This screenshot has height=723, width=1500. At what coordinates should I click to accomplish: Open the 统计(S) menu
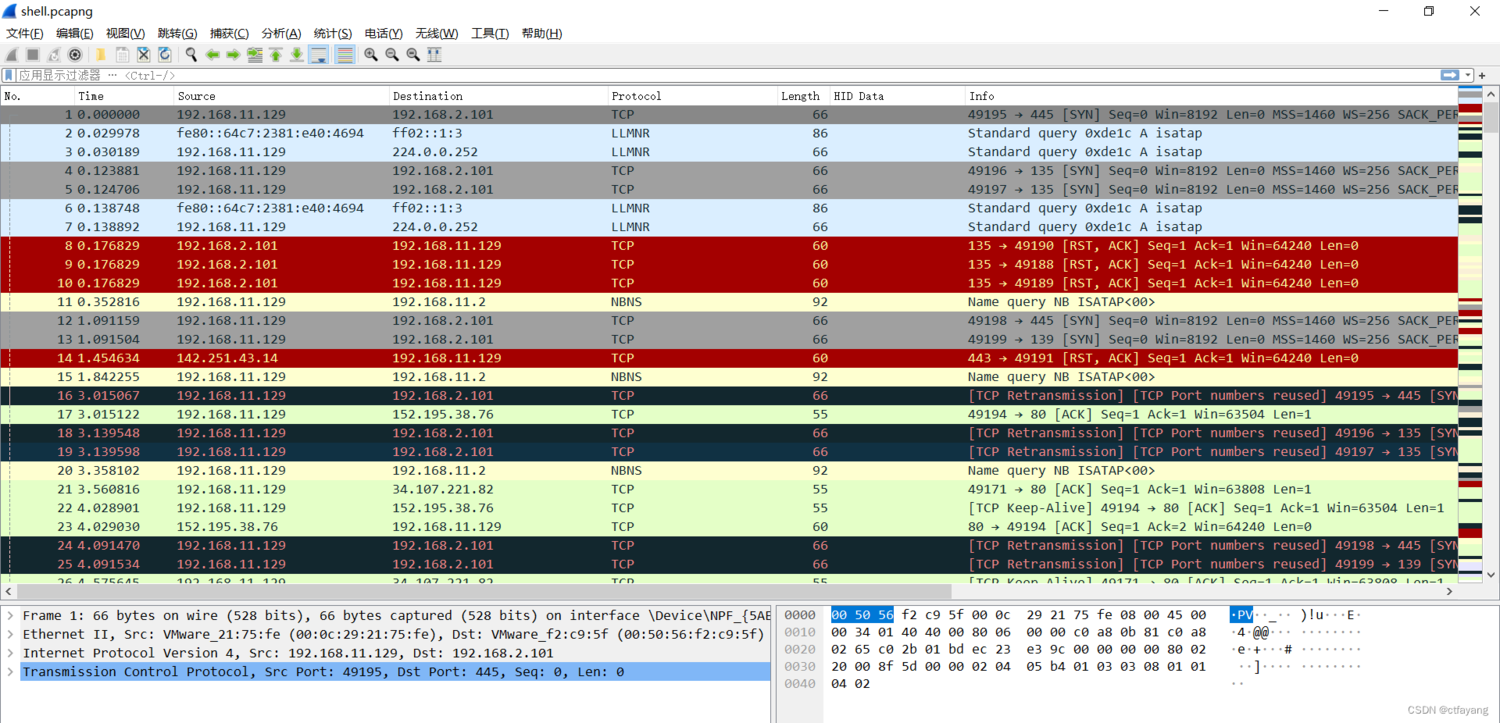(332, 33)
